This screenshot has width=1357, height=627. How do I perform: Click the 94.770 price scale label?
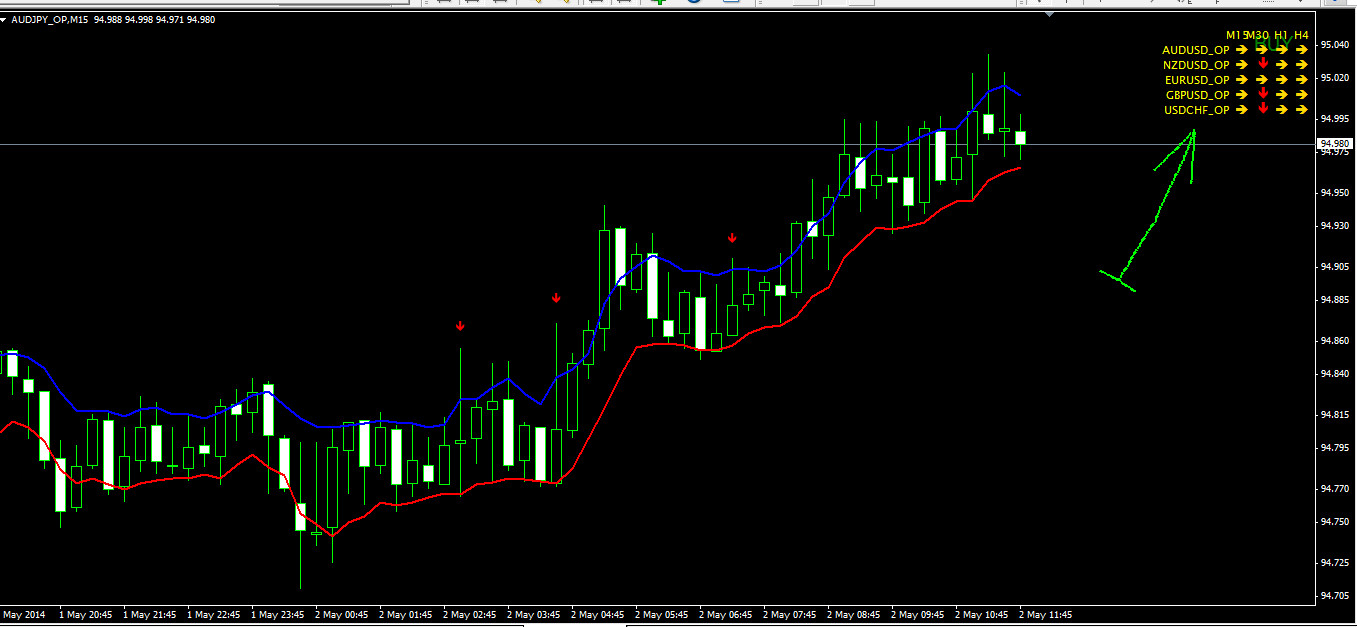(1335, 488)
